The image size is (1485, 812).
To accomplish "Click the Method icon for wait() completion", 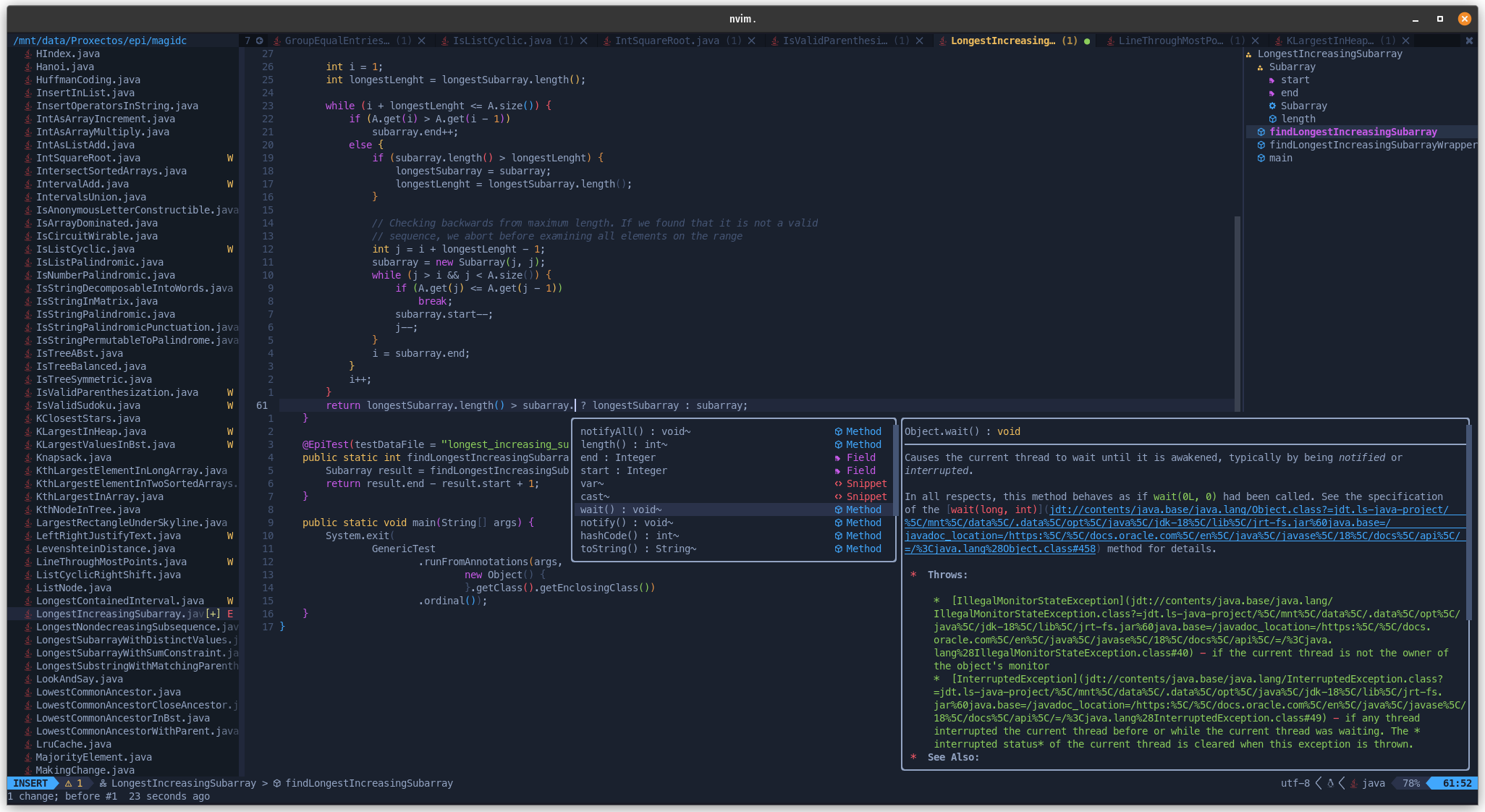I will coord(838,509).
